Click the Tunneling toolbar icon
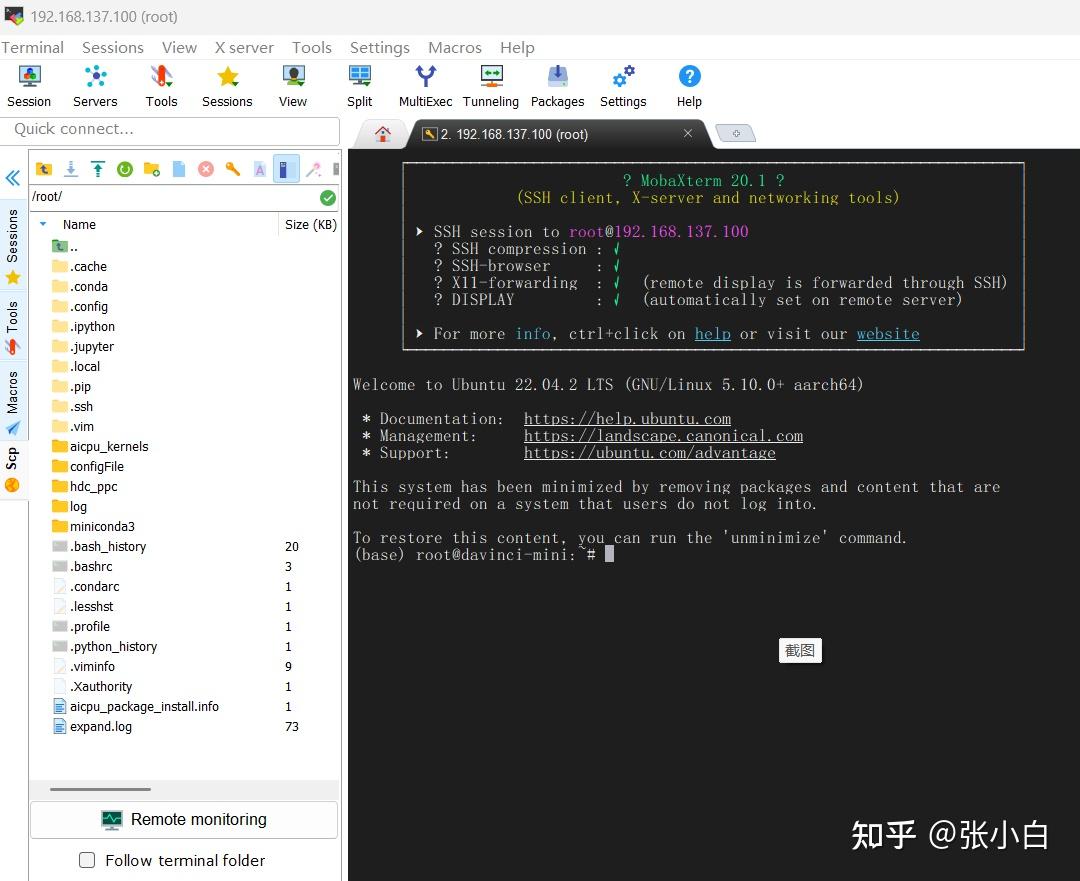The image size is (1080, 881). tap(490, 86)
